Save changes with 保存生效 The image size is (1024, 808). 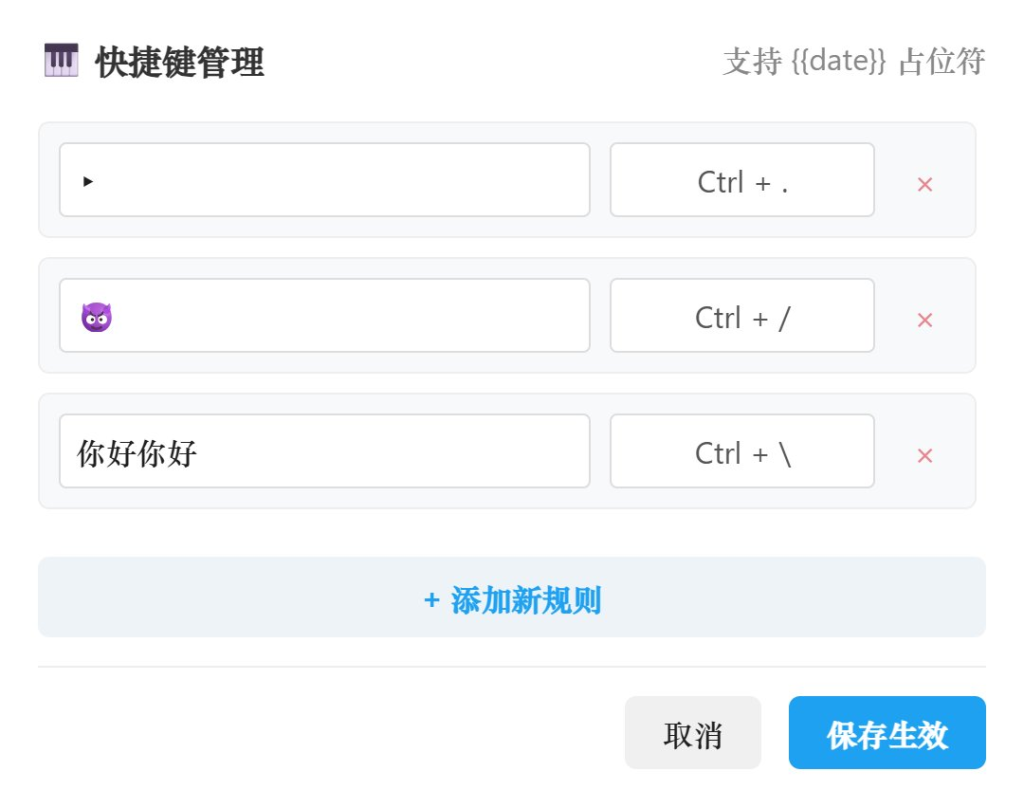point(886,734)
